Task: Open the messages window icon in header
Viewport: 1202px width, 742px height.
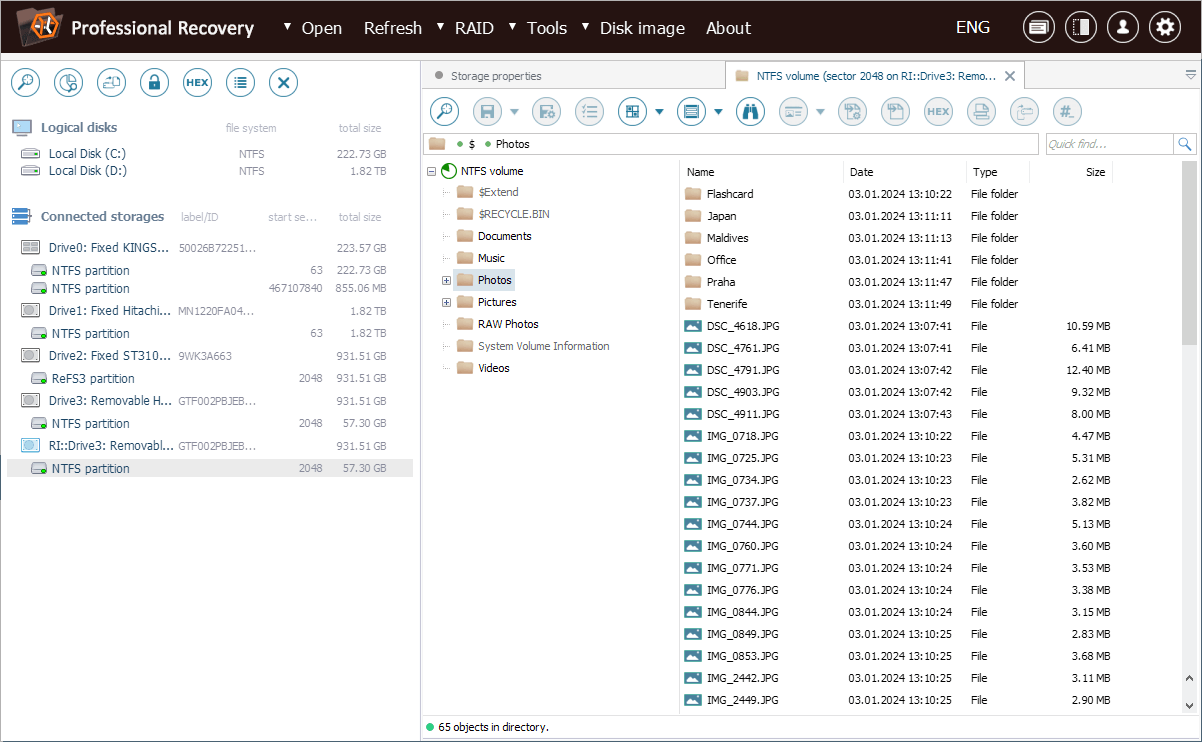Action: click(x=1039, y=28)
